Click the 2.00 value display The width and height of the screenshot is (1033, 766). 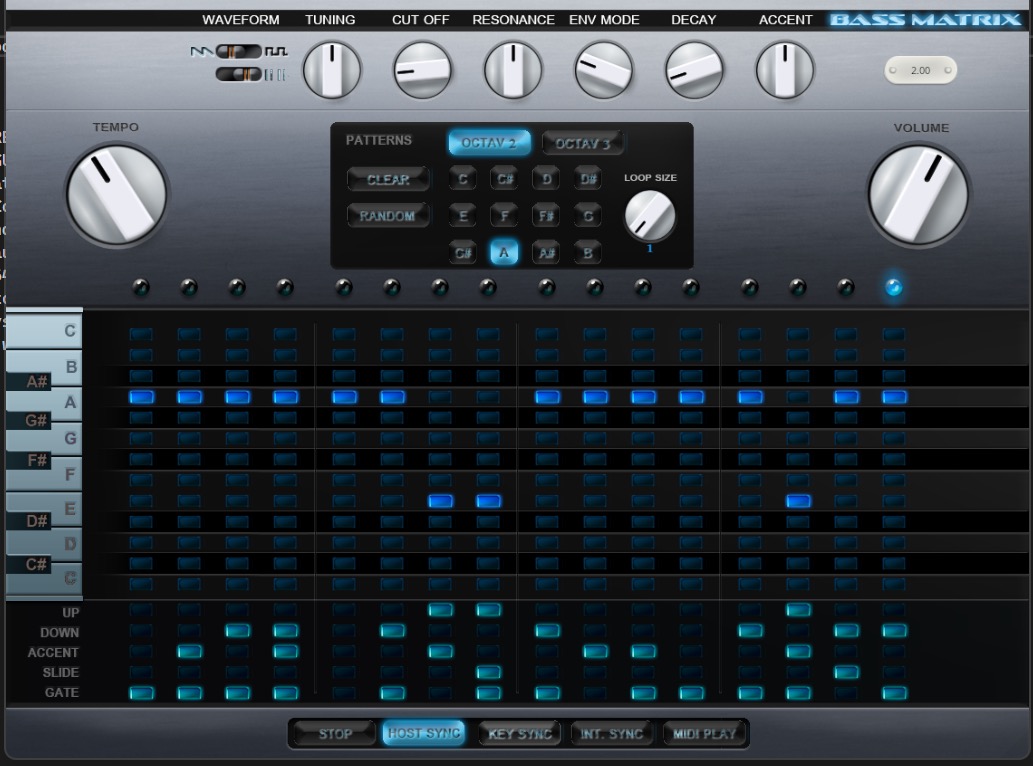pos(920,70)
